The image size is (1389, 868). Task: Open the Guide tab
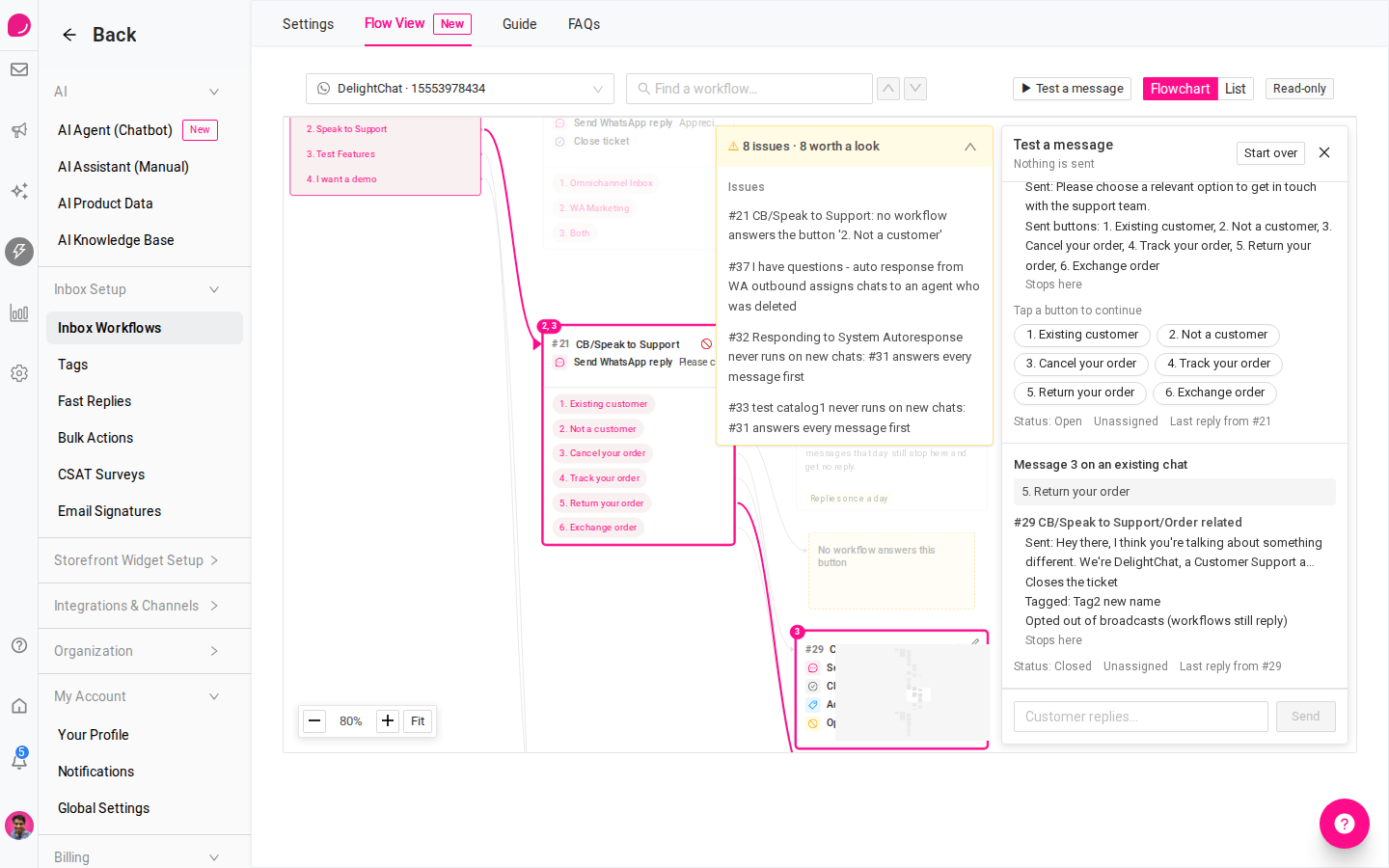pos(519,24)
